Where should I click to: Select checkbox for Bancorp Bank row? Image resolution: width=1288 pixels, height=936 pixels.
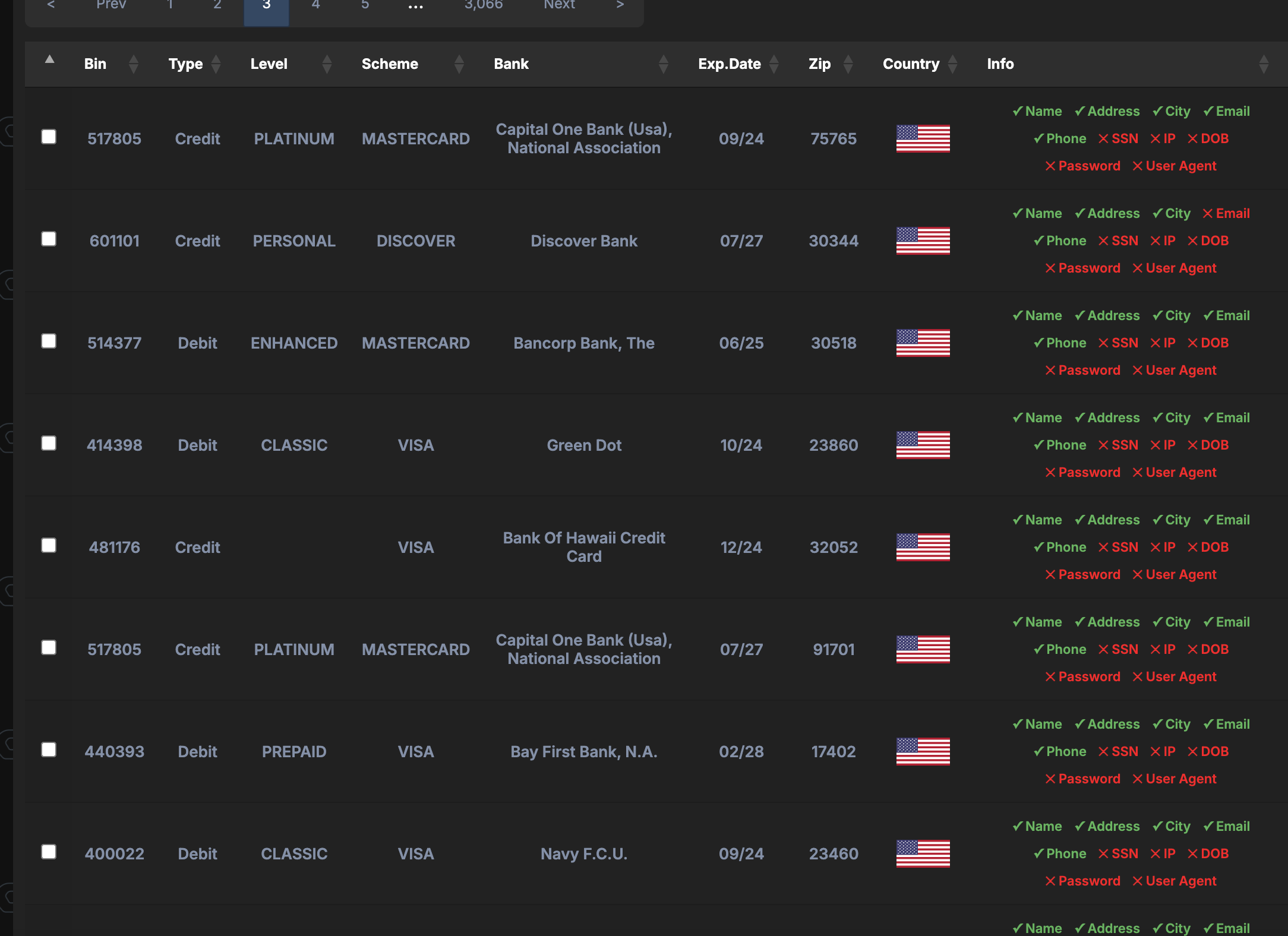[49, 341]
